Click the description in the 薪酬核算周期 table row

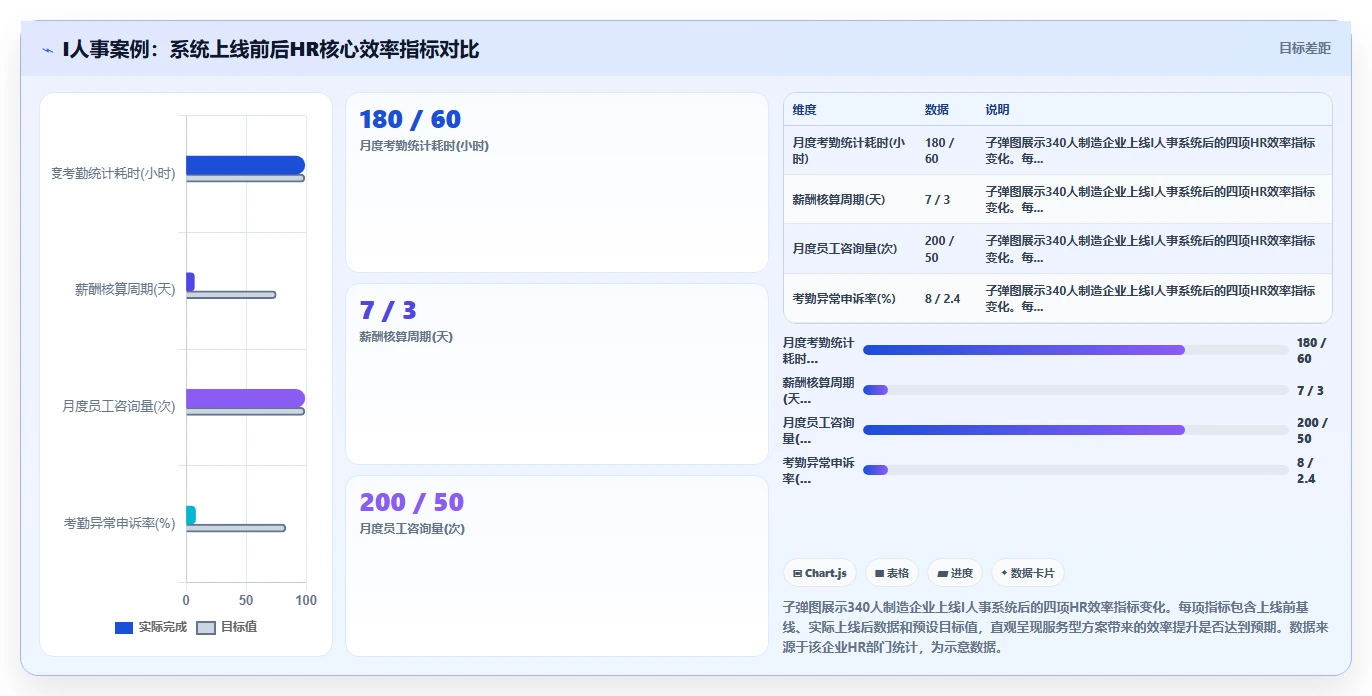tap(1151, 200)
